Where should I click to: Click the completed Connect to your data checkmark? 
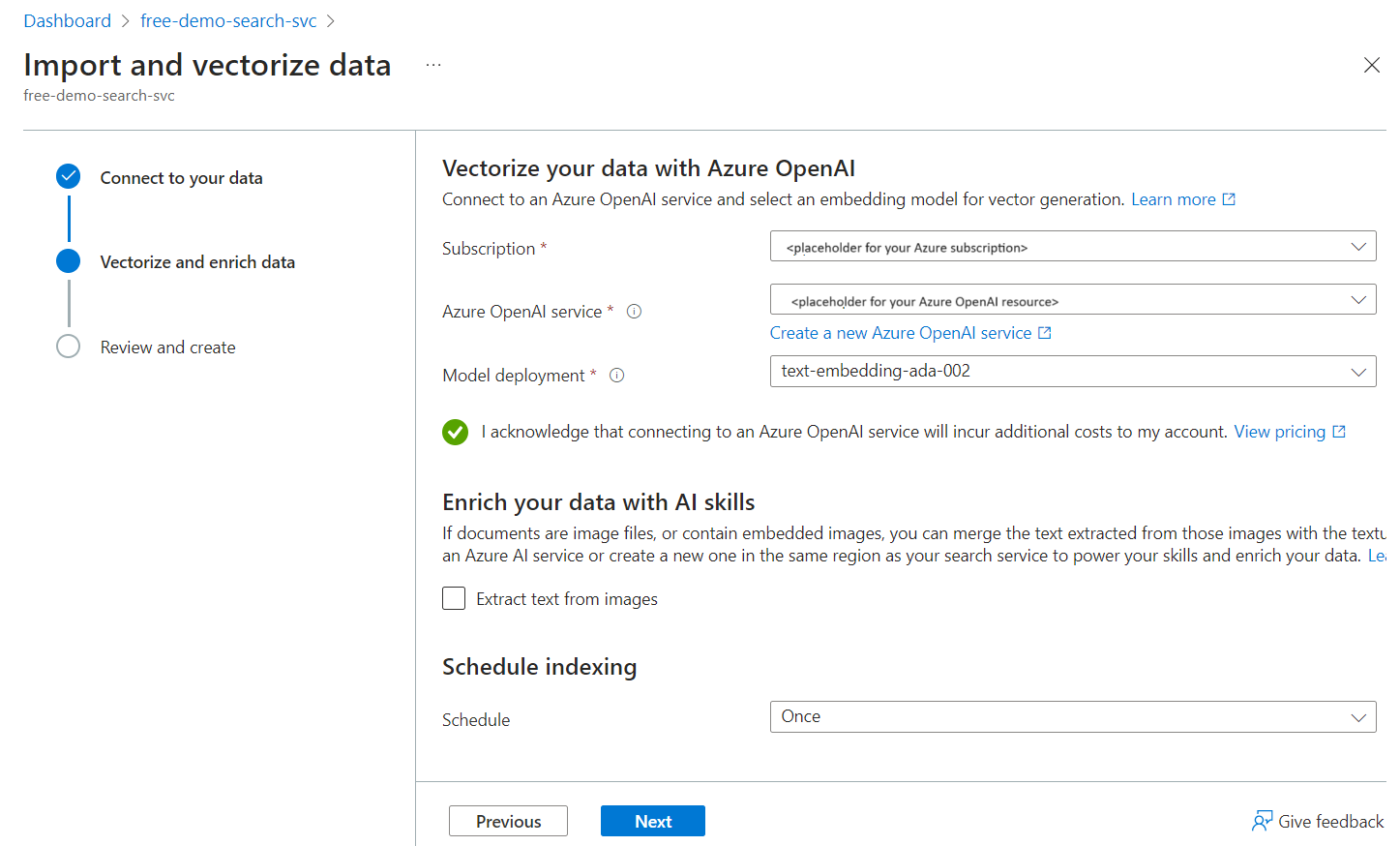click(69, 176)
